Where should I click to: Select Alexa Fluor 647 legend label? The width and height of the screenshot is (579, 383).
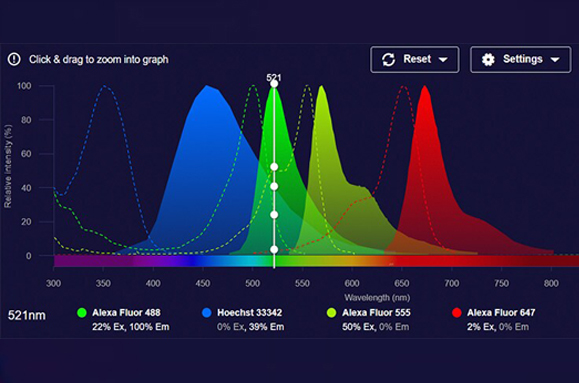(x=501, y=313)
